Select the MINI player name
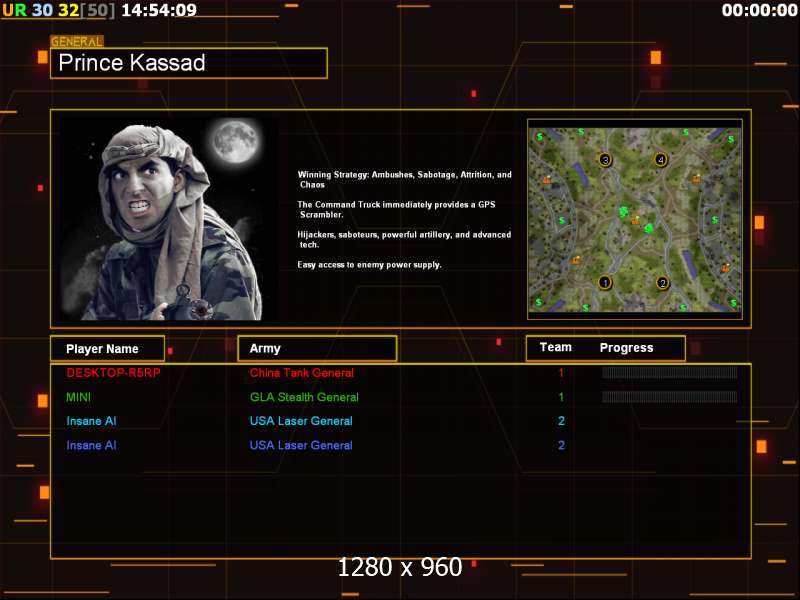Viewport: 800px width, 600px height. click(79, 397)
